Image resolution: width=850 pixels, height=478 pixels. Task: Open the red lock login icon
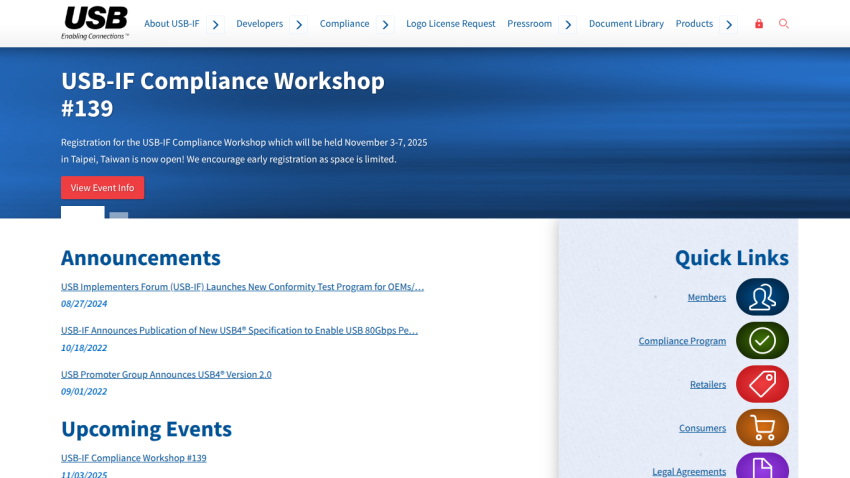759,24
